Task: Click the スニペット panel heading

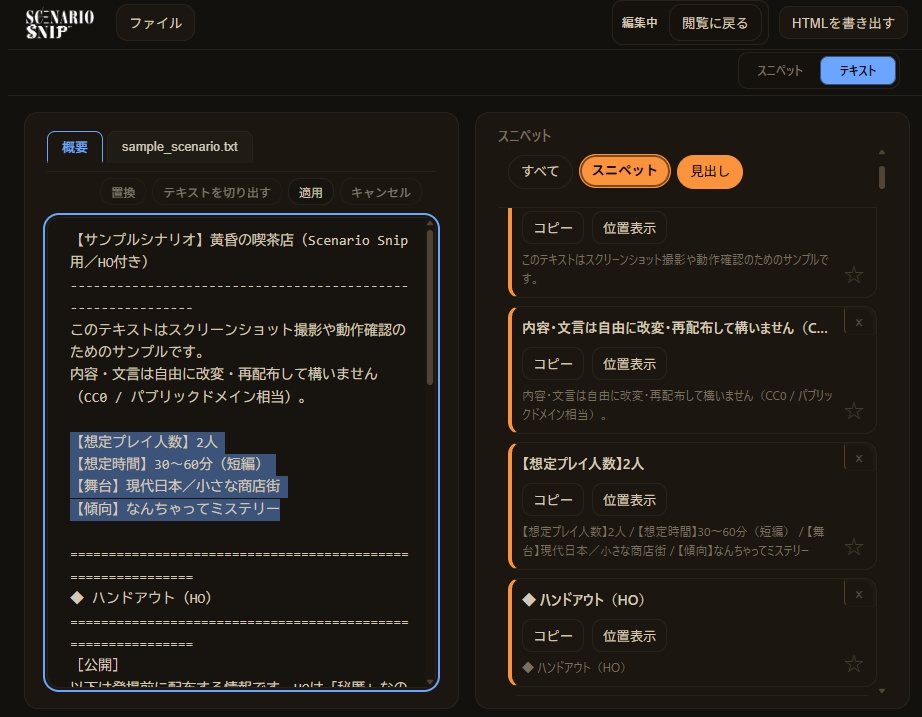Action: coord(525,136)
